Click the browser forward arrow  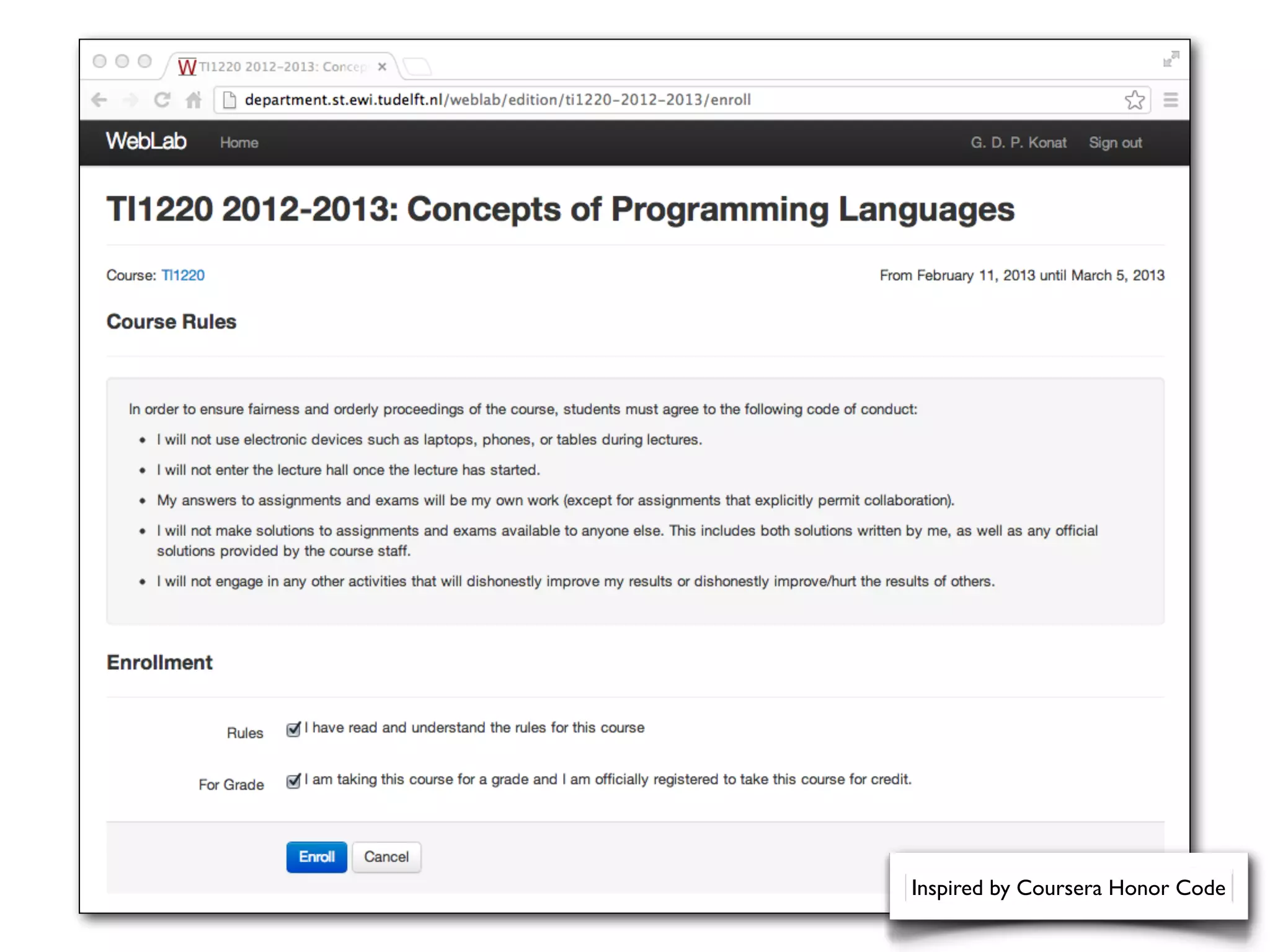(131, 100)
